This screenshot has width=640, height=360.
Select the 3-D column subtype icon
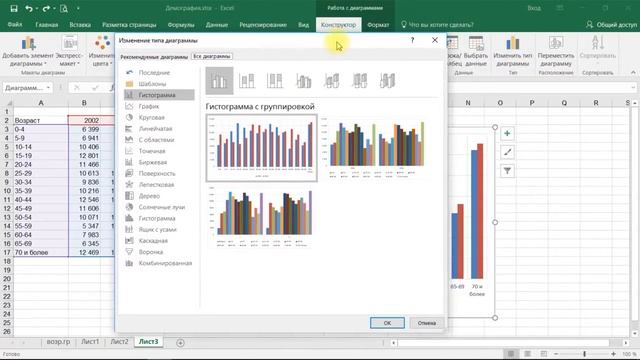click(387, 81)
